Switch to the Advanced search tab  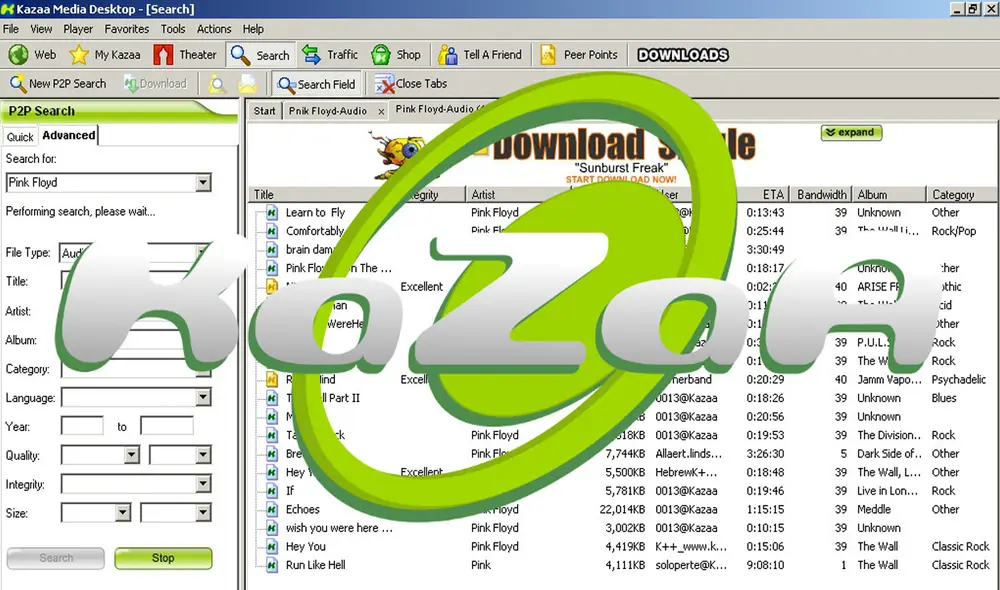(x=68, y=135)
